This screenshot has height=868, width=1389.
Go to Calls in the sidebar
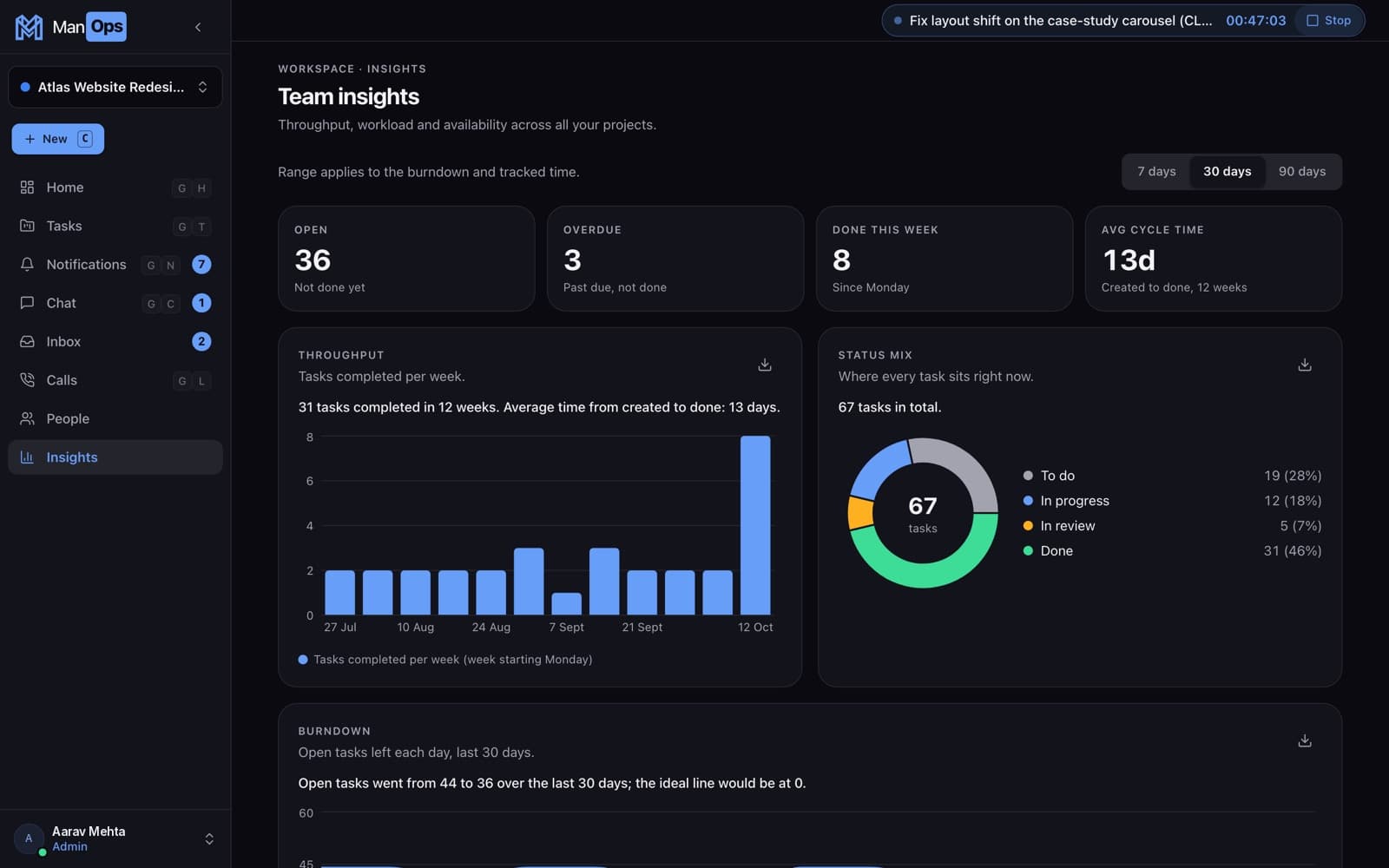pyautogui.click(x=115, y=380)
